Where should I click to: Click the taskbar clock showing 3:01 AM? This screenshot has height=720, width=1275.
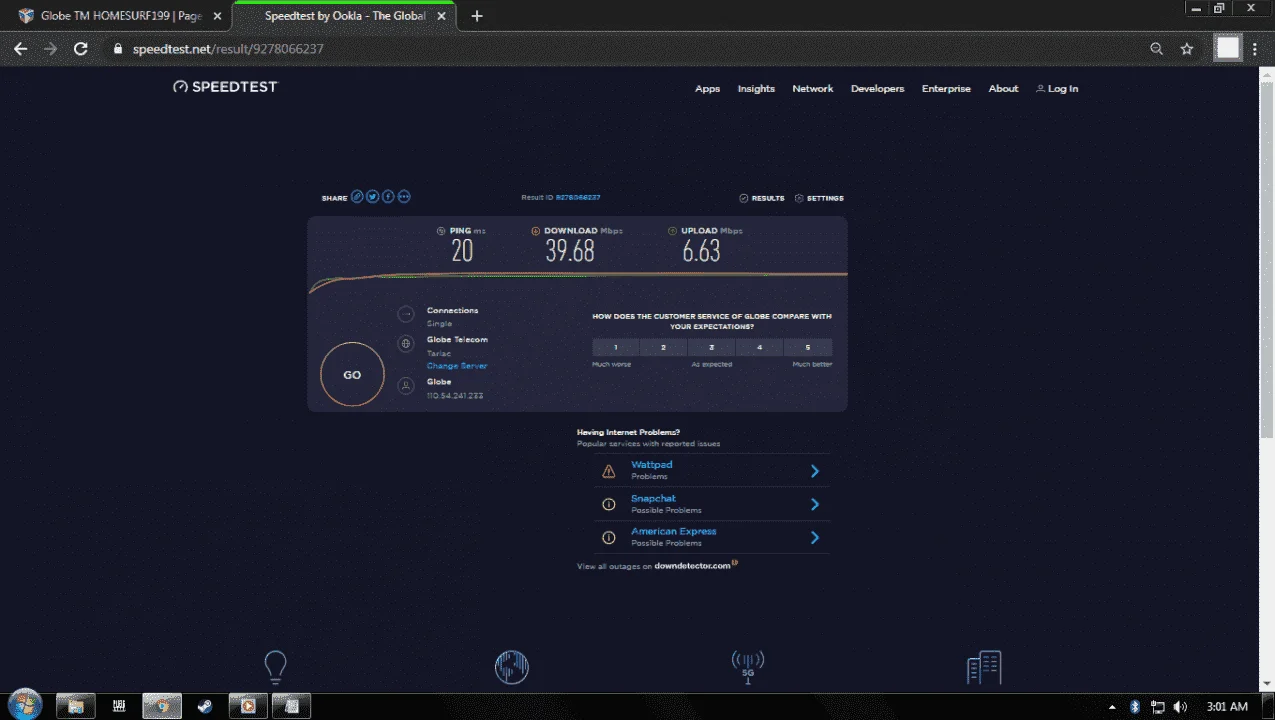[1227, 706]
